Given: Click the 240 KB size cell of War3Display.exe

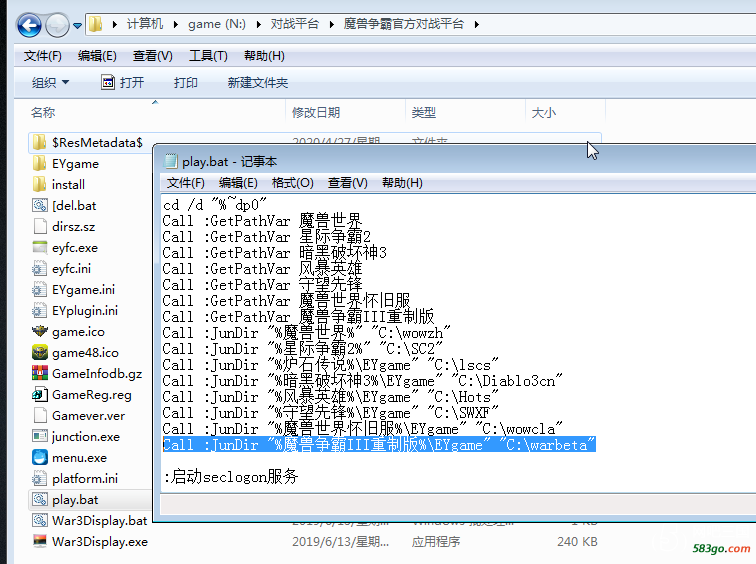Looking at the screenshot, I should [577, 542].
